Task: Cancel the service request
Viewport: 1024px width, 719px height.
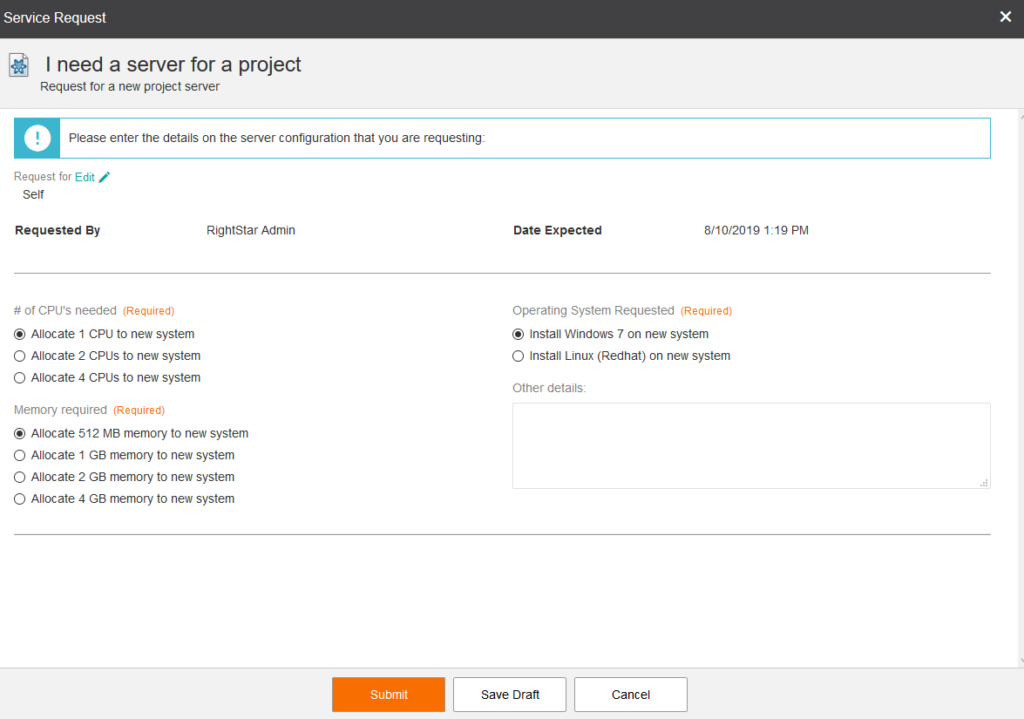Action: pyautogui.click(x=631, y=694)
